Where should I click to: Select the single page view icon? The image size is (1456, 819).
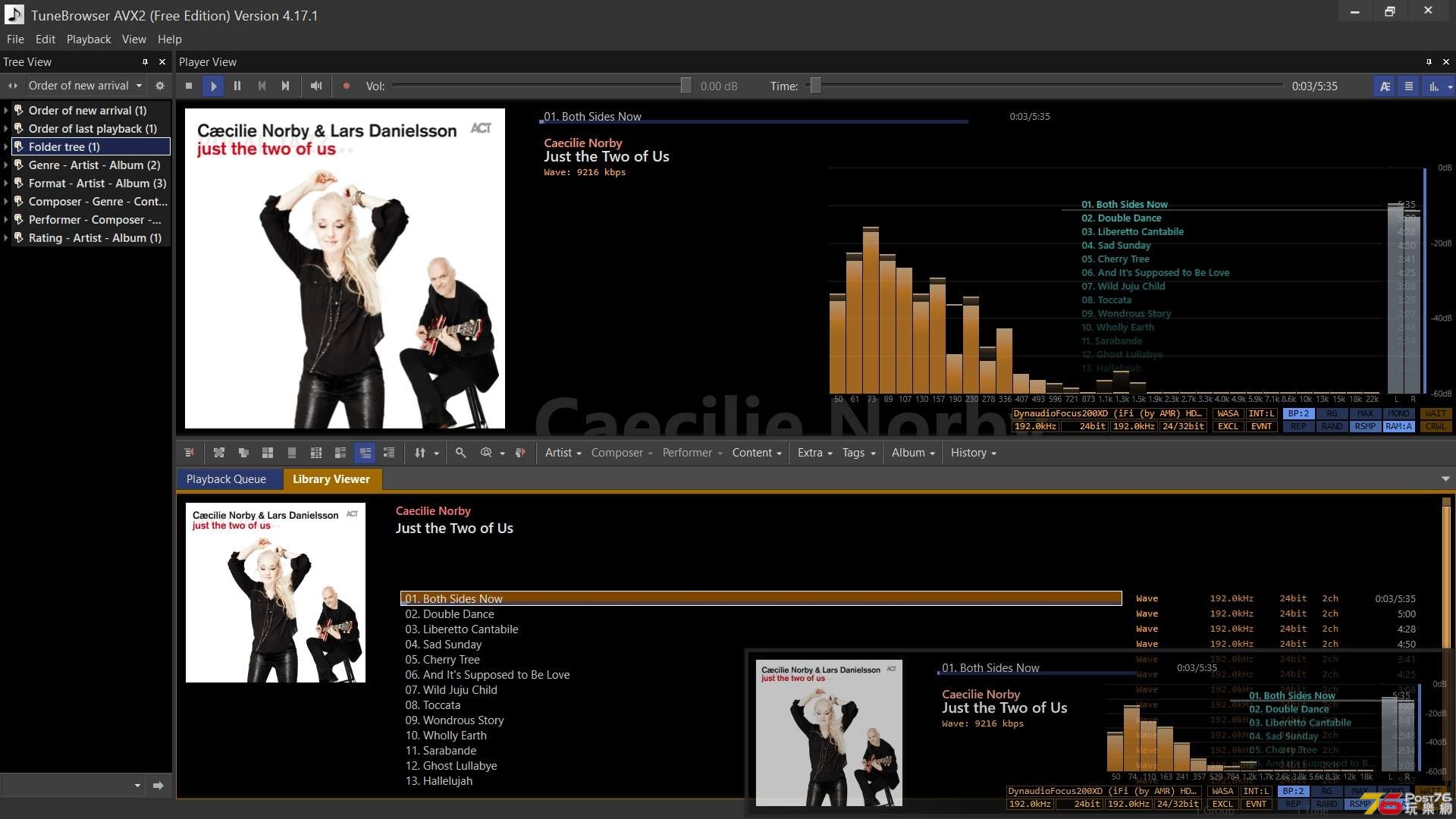tap(292, 453)
